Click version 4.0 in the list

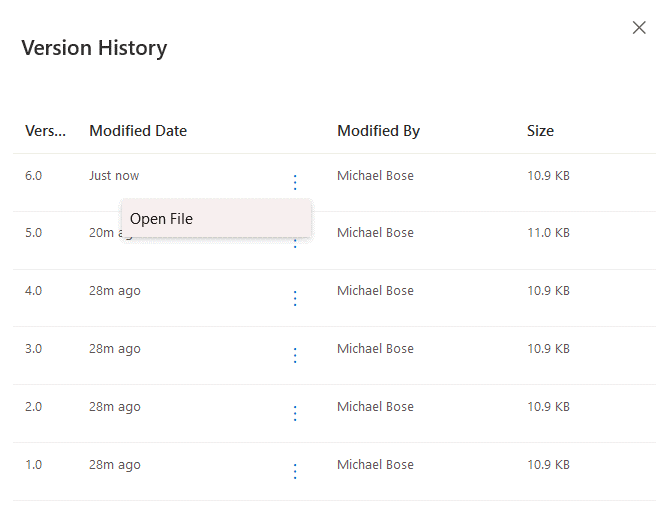pos(34,291)
